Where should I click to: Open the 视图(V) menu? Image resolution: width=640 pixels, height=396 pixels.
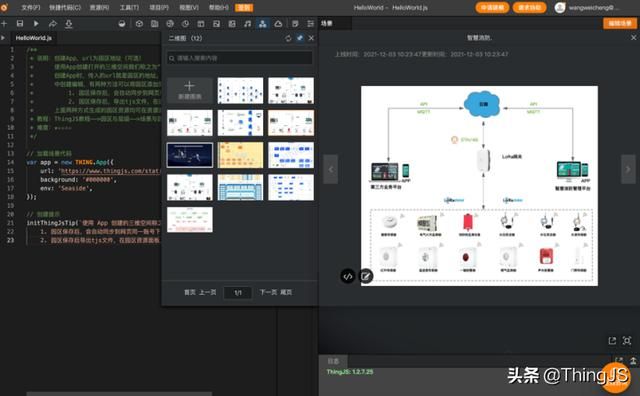click(189, 7)
